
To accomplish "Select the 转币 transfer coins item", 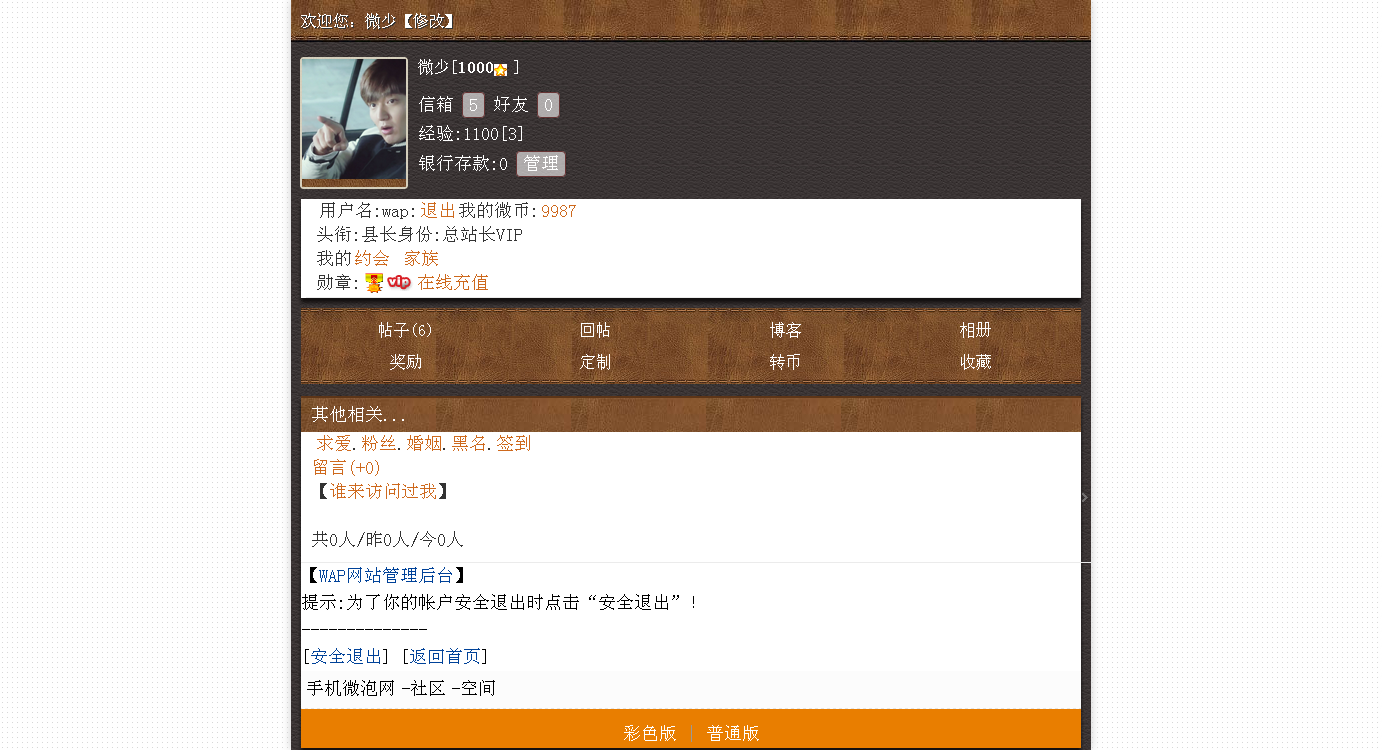I will point(785,362).
